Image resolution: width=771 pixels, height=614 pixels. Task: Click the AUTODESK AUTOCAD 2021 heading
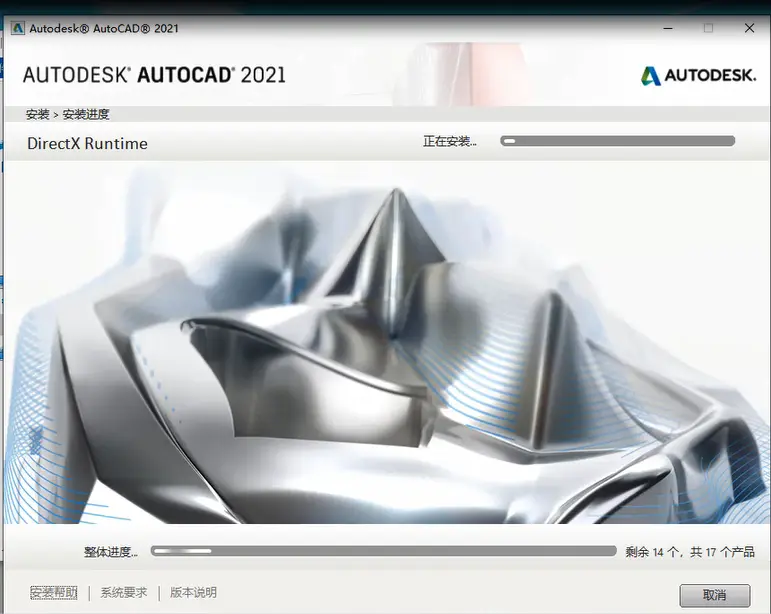coord(154,75)
